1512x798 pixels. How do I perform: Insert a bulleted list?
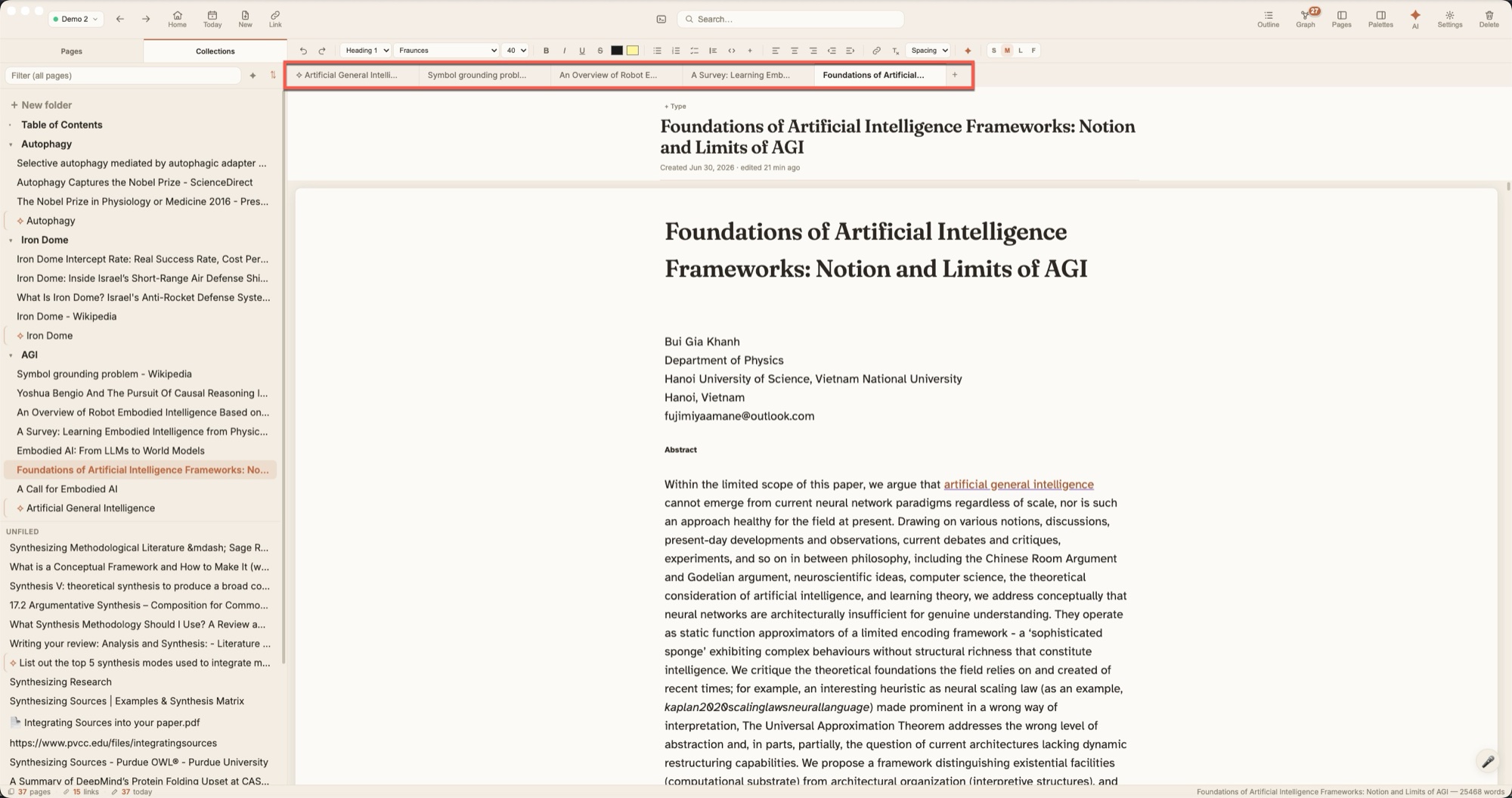pos(657,51)
